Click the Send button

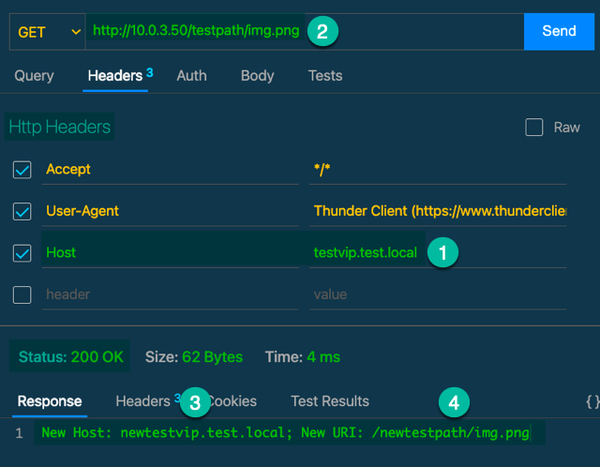[x=558, y=31]
